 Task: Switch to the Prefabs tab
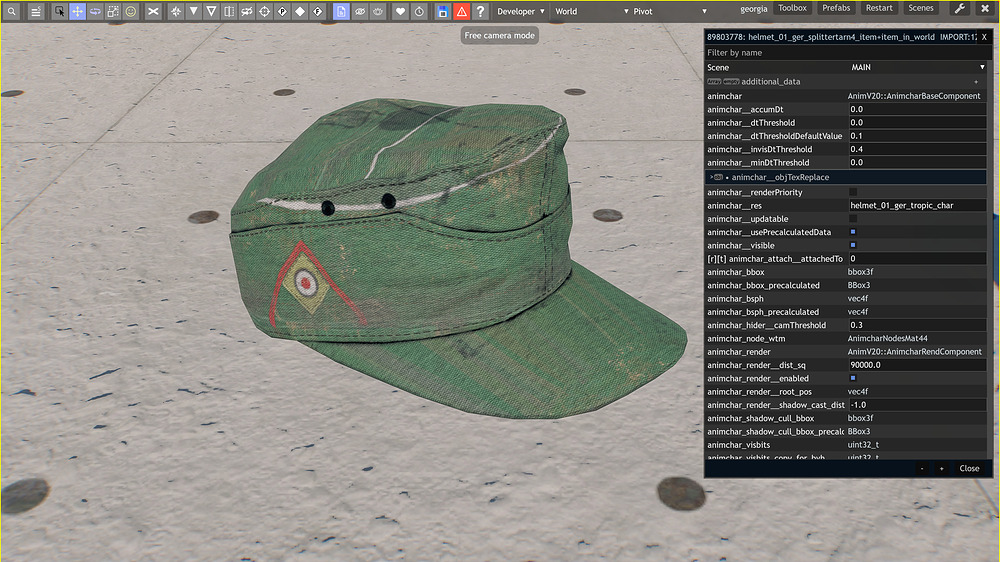click(x=836, y=8)
